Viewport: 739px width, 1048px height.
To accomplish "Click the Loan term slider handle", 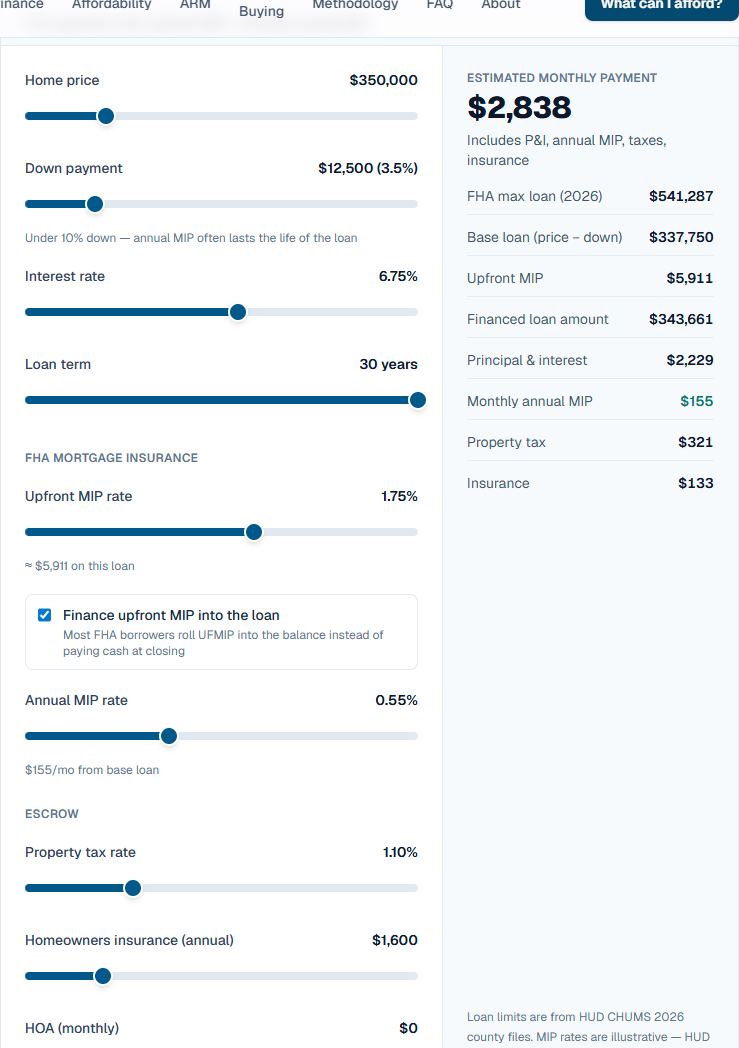I will point(418,400).
